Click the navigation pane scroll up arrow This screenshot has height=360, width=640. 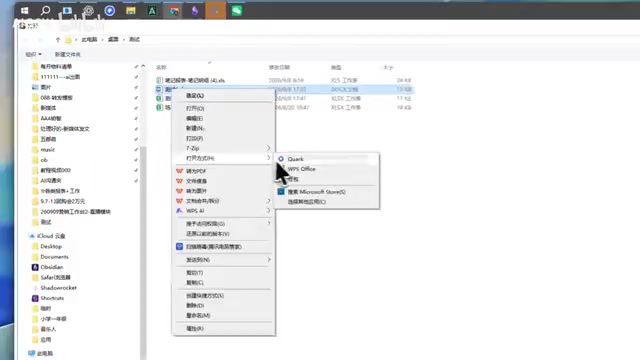tap(143, 66)
